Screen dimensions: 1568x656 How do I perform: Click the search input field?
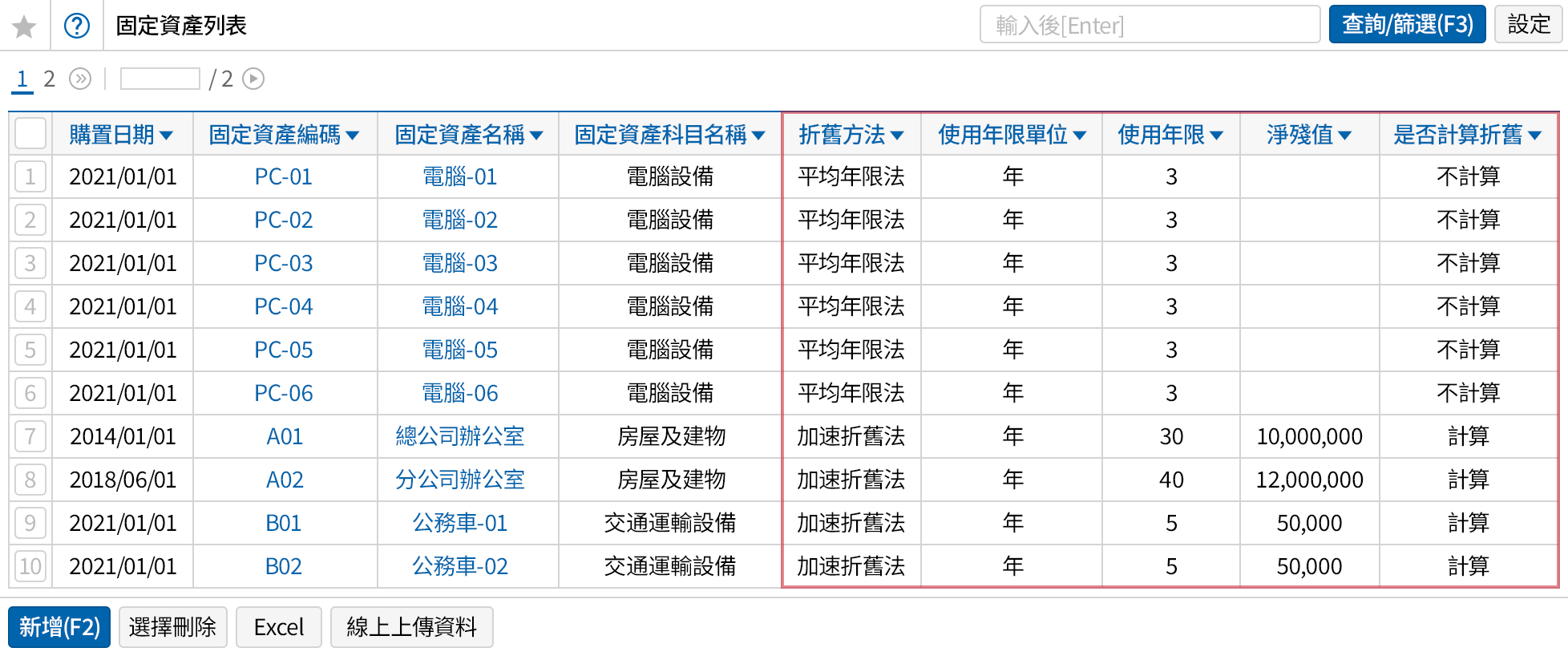(1150, 25)
